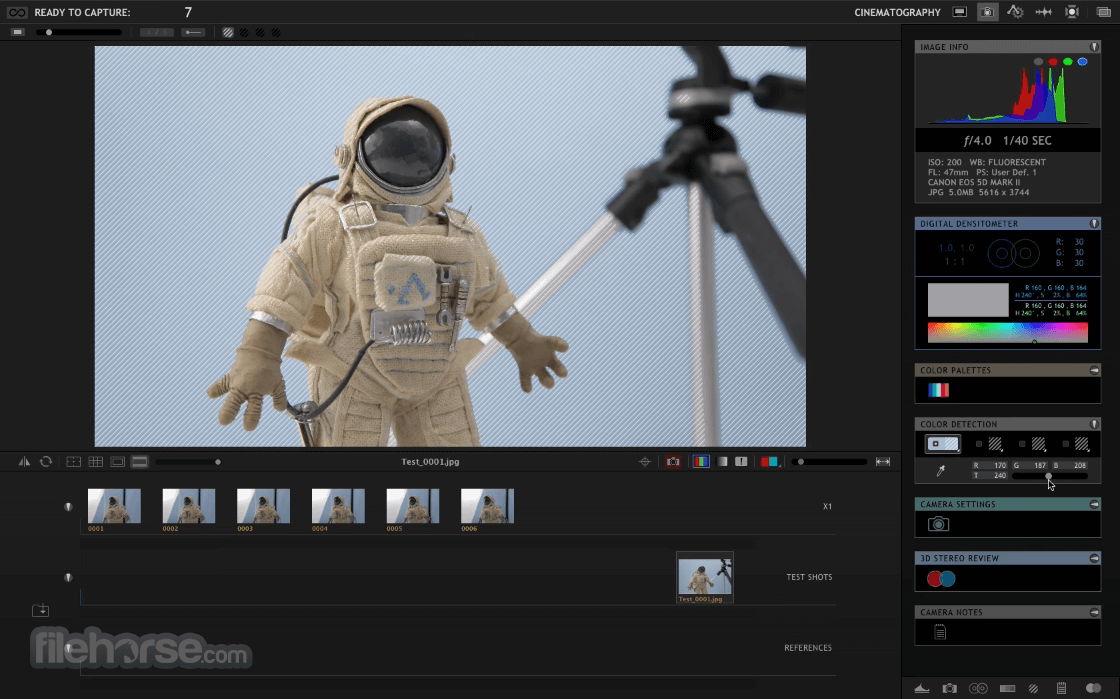
Task: Select the eyedropper in Color Detection panel
Action: [x=940, y=469]
